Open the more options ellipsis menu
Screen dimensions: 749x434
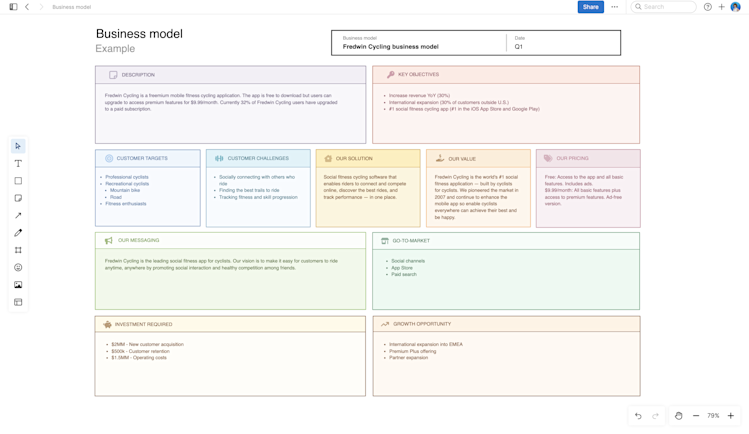click(615, 7)
